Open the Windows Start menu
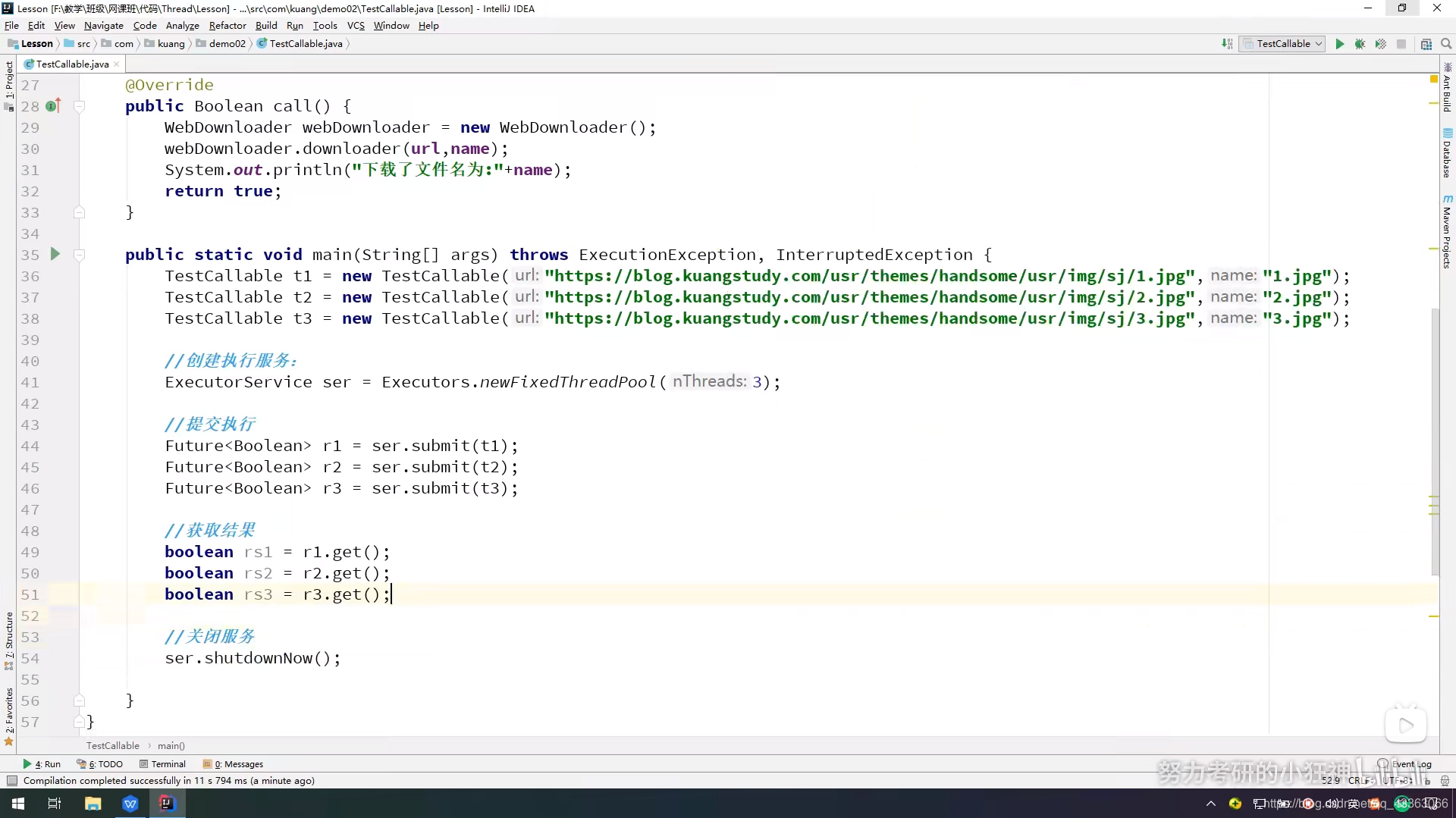The width and height of the screenshot is (1456, 818). tap(18, 804)
